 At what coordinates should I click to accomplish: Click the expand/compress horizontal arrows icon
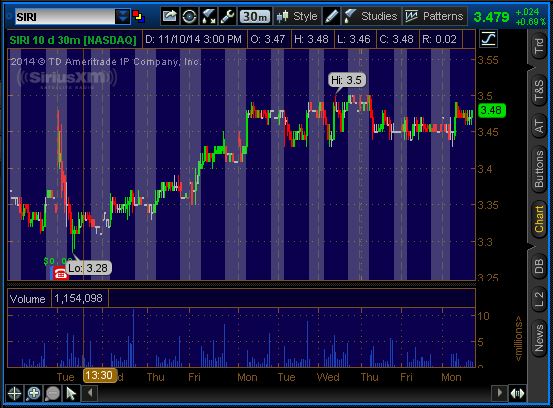(x=517, y=393)
